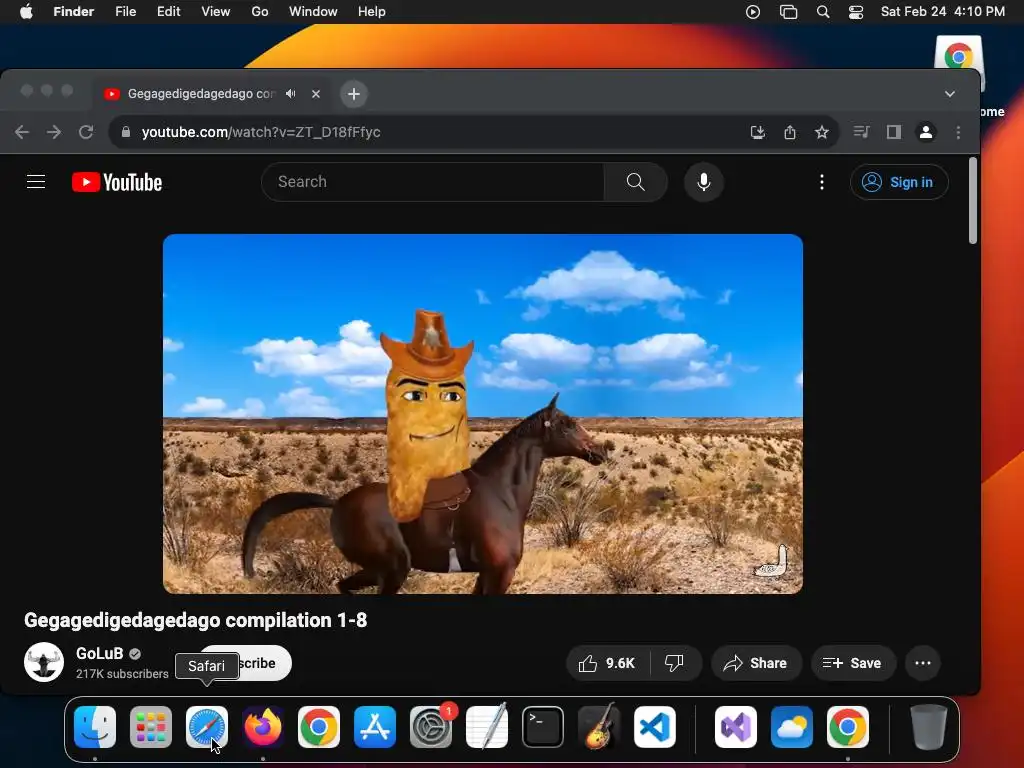Screen dimensions: 1024x768
Task: Click the page vertical scrollbar
Action: click(x=972, y=202)
